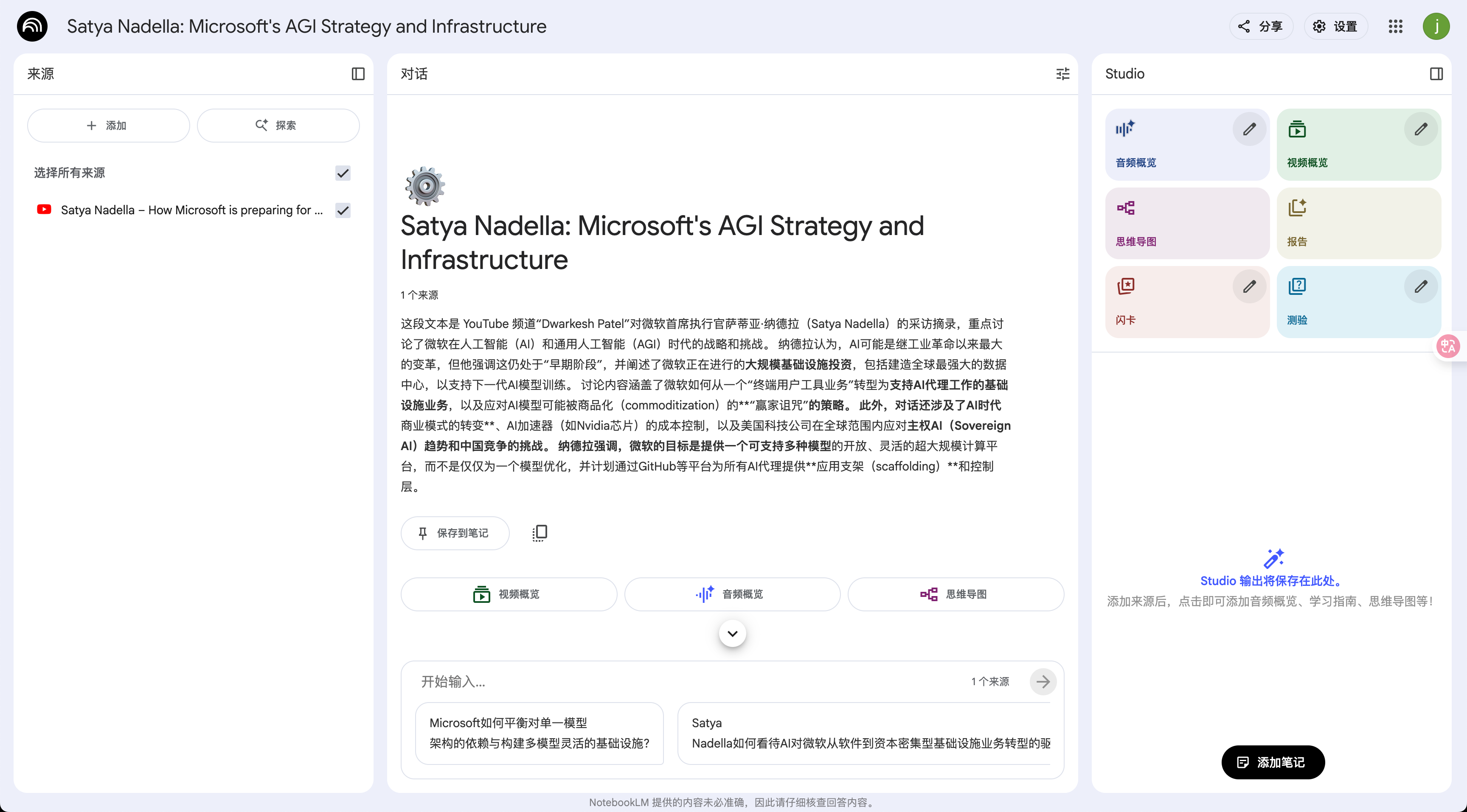Screen dimensions: 1467x812
Task: Click the scroll-down chevron in the chat
Action: [732, 633]
